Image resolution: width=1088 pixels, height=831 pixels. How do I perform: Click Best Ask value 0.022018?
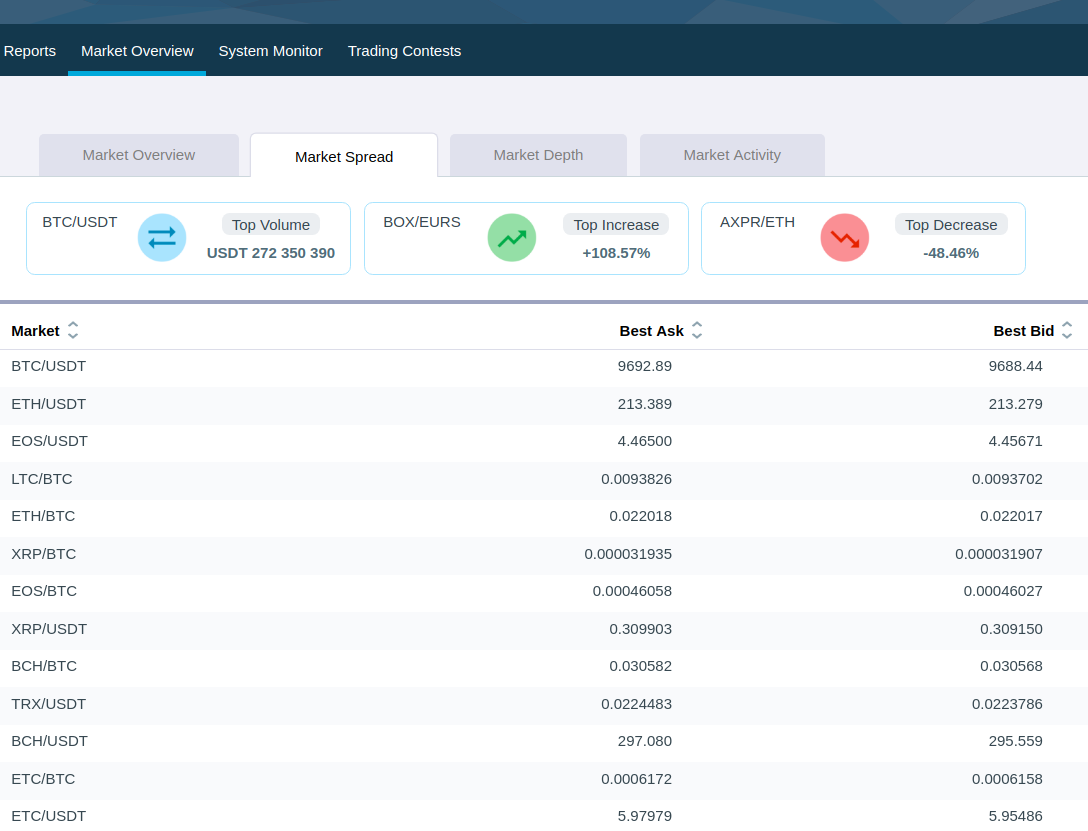pos(640,516)
